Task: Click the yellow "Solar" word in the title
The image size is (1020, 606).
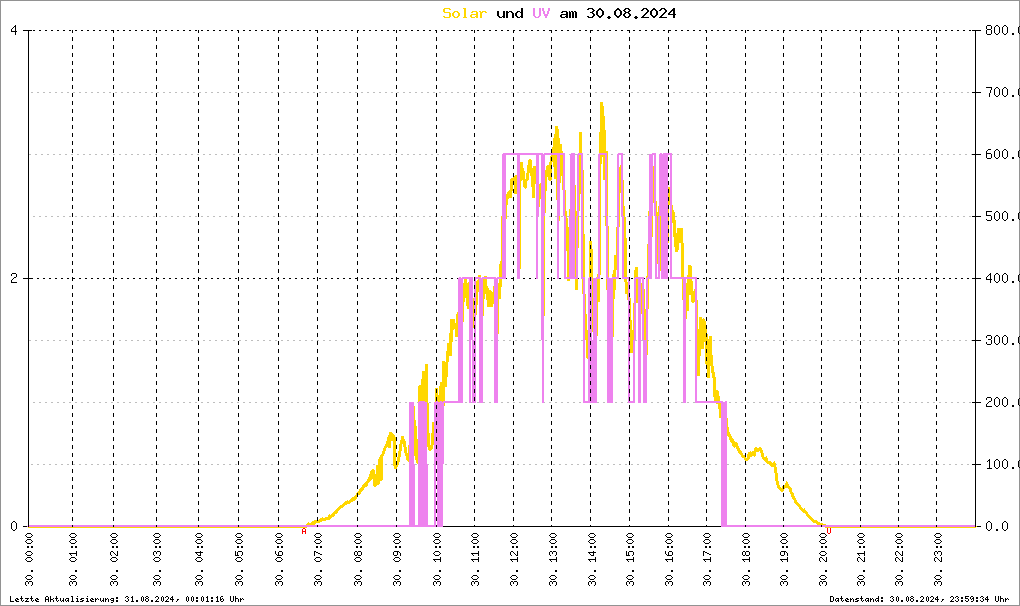Action: click(x=464, y=13)
